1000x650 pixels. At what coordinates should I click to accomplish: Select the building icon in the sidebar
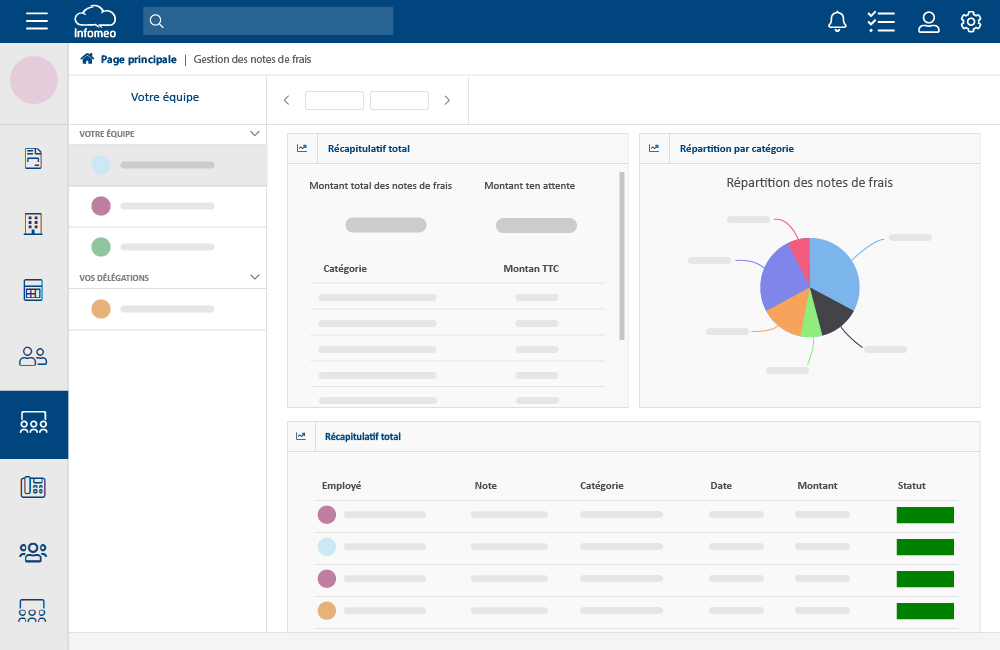[33, 224]
